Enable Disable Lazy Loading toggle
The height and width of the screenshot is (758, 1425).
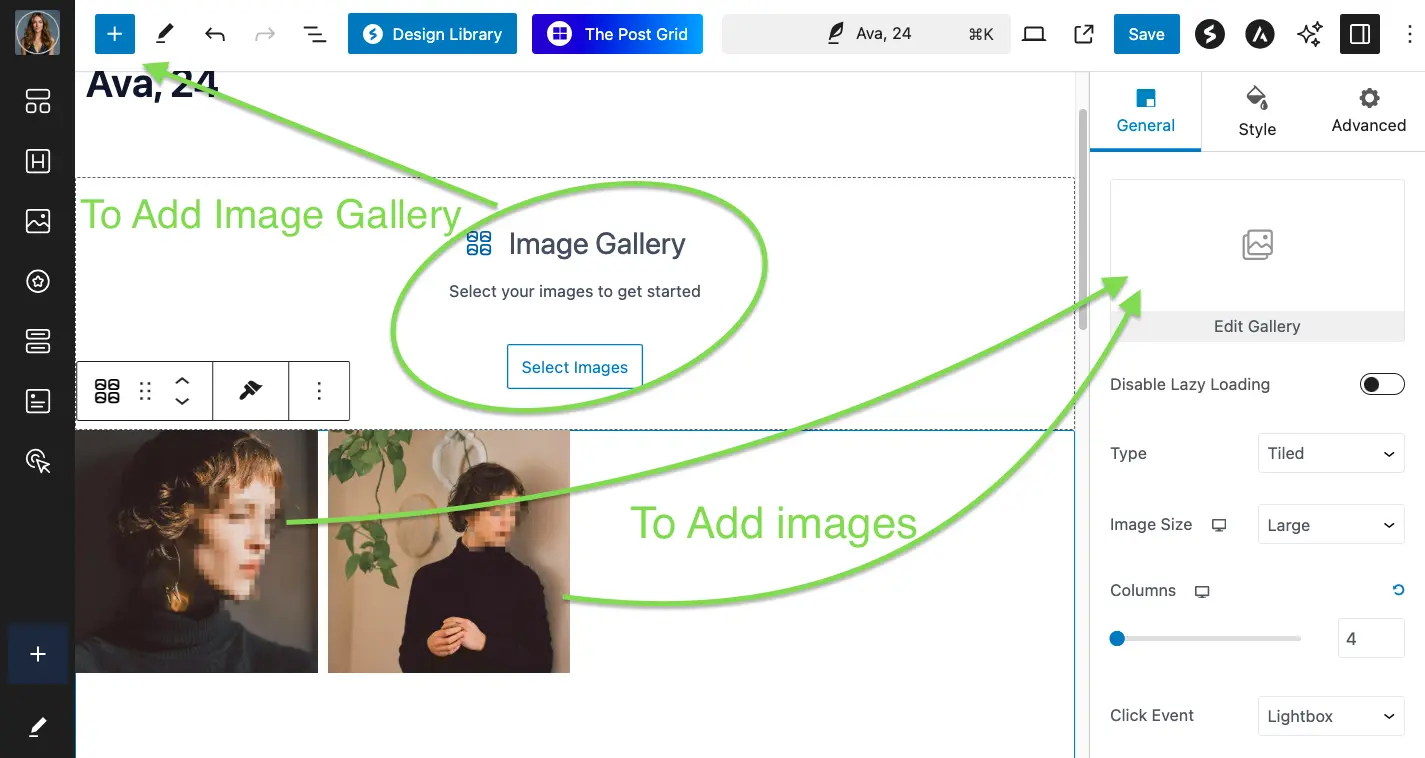coord(1382,383)
